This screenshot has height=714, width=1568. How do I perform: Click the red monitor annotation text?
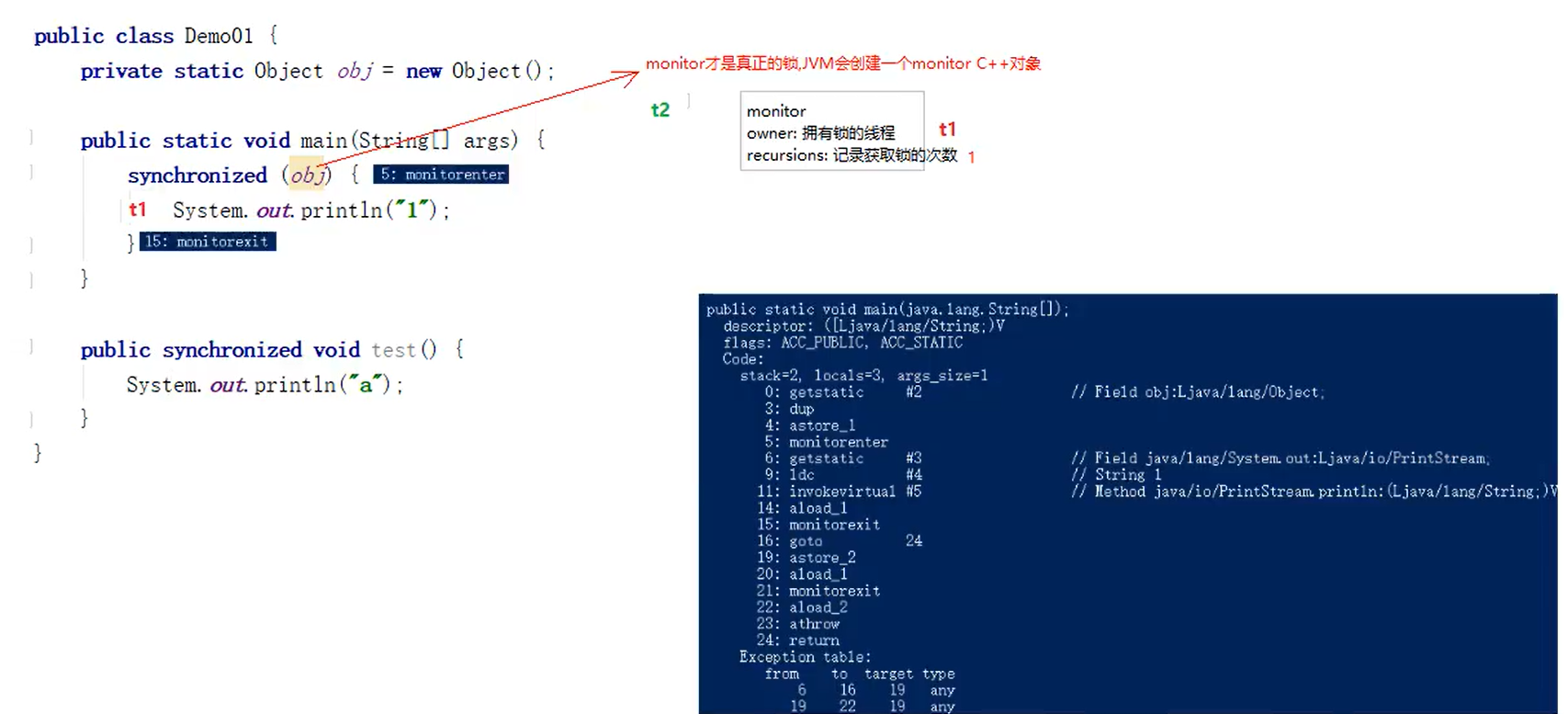click(x=843, y=63)
